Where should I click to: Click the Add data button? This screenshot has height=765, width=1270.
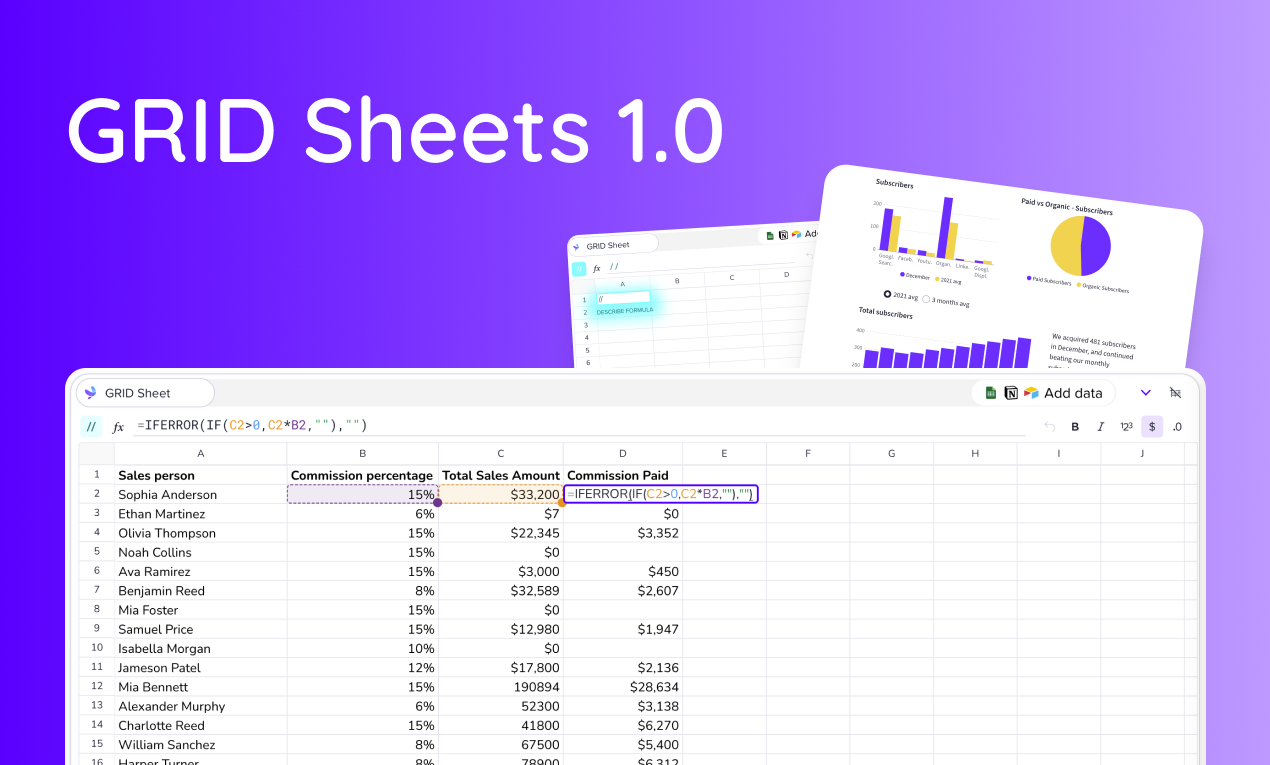pos(1073,393)
